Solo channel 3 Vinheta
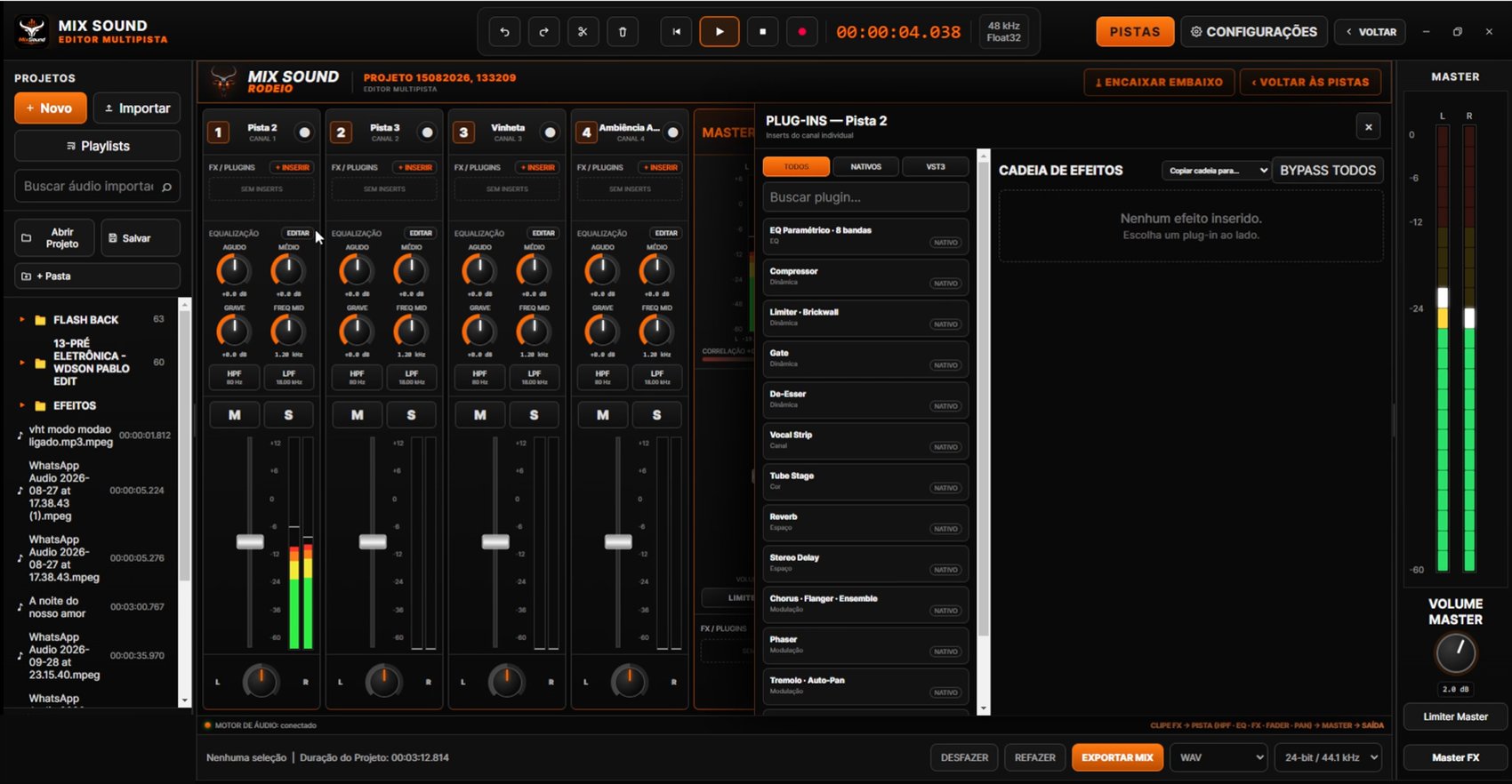Screen dimensions: 1512x784 [534, 415]
